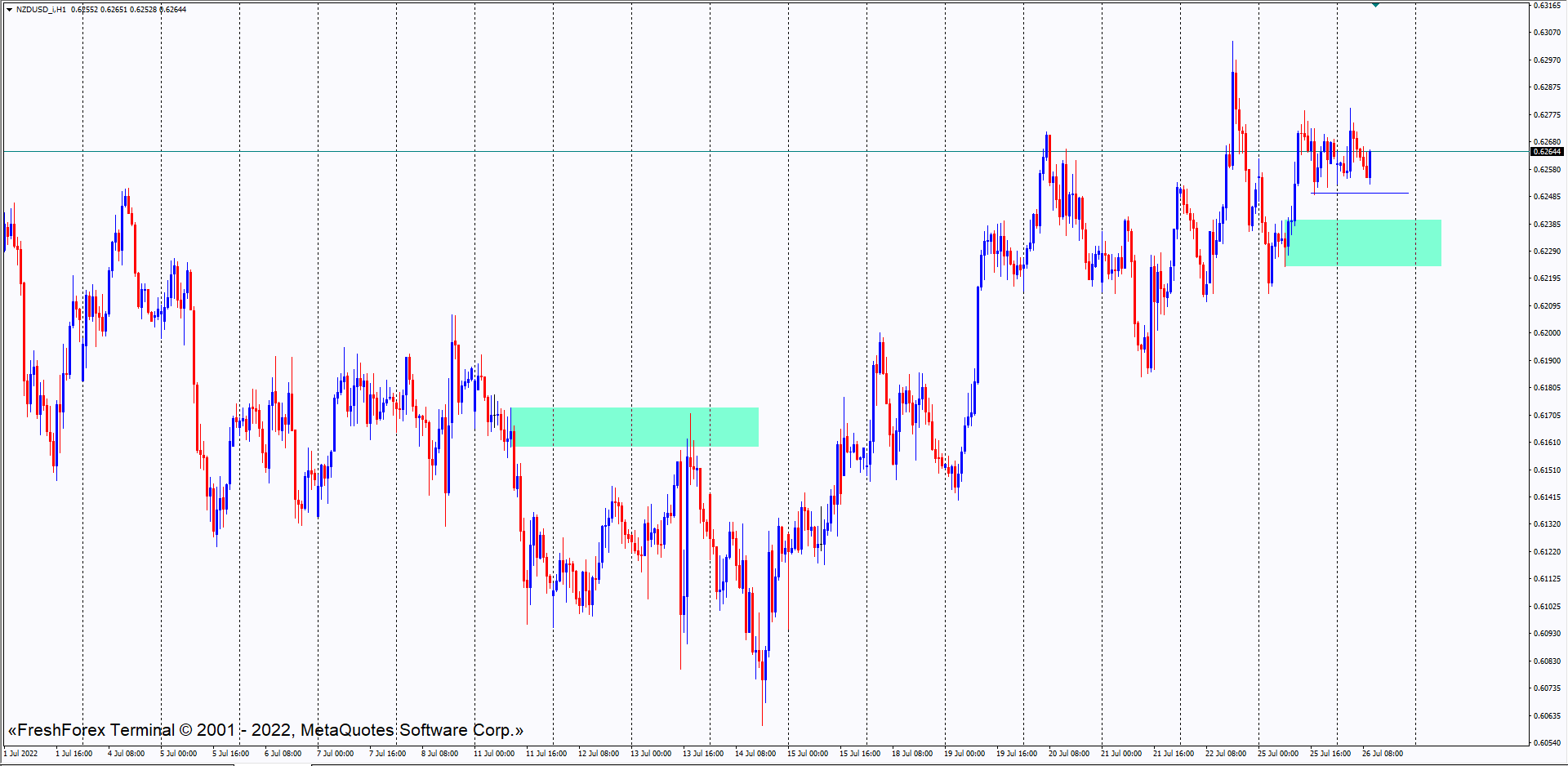Click the 11 Jul 00:00 time axis label

point(494,754)
